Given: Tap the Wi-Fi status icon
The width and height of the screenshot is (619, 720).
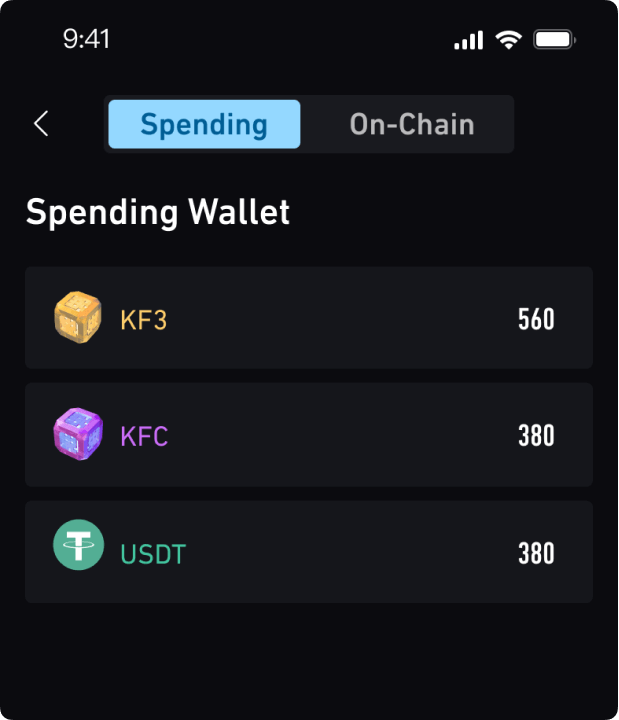Looking at the screenshot, I should click(509, 40).
